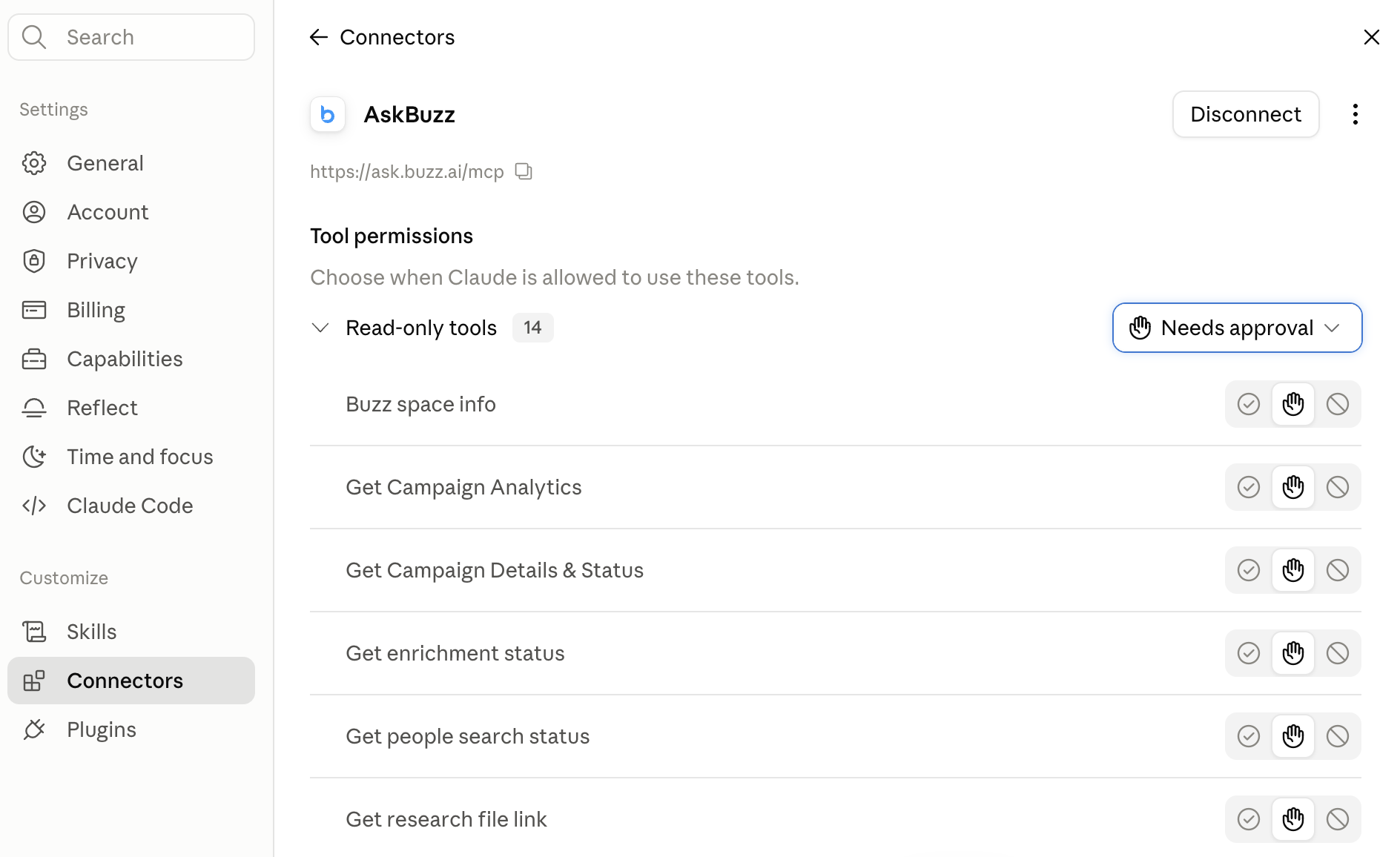
Task: Allow Get research file link automatically
Action: [x=1249, y=819]
